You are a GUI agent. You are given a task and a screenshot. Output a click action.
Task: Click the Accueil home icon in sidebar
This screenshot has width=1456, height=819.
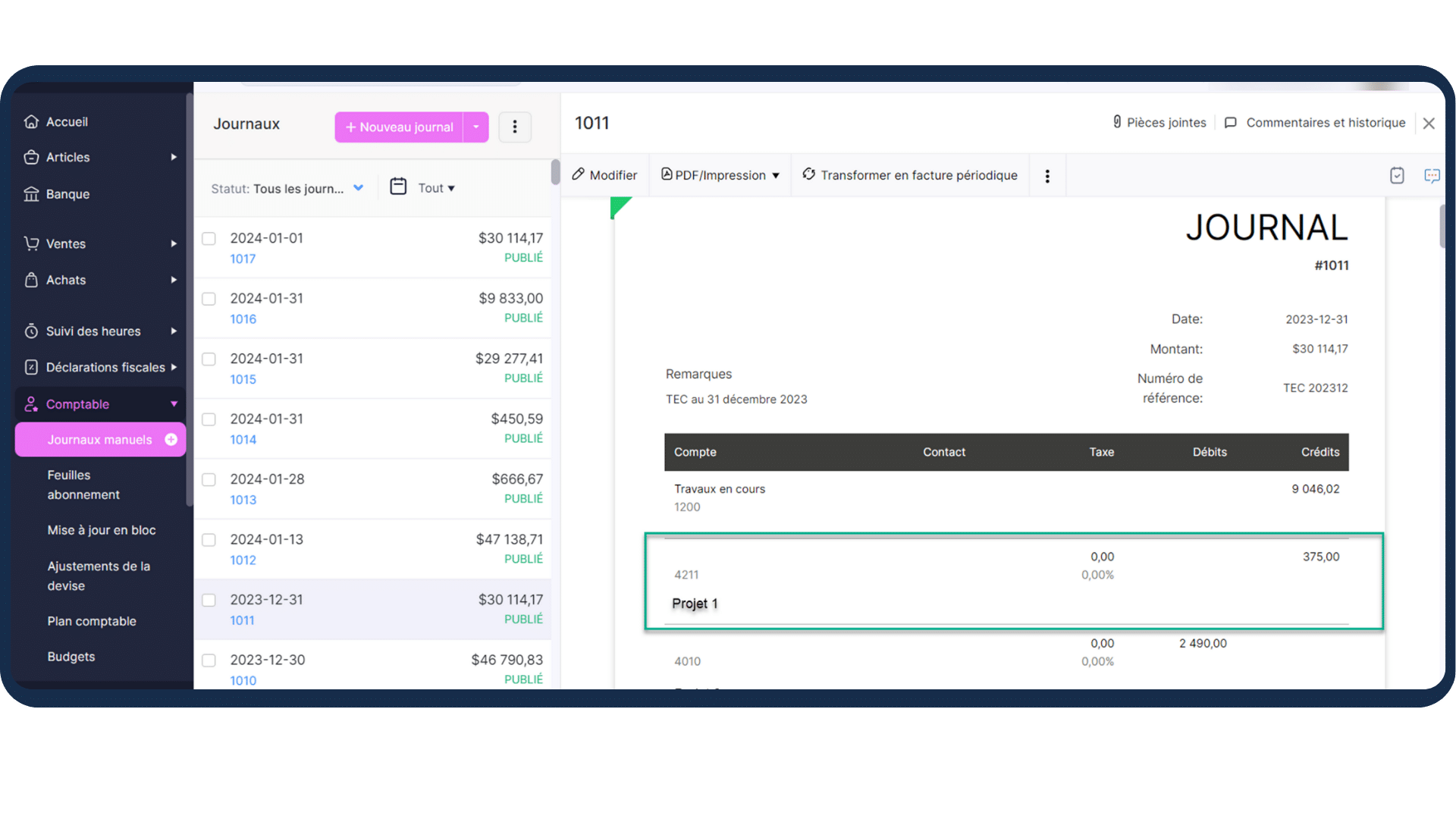click(x=31, y=121)
